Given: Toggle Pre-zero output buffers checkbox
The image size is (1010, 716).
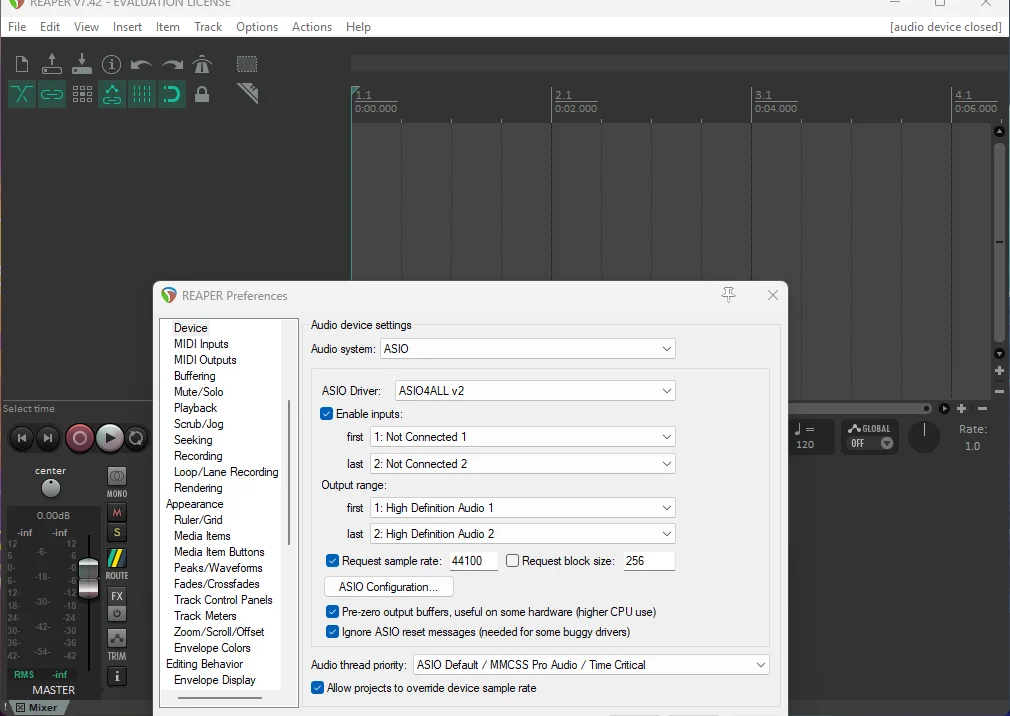Looking at the screenshot, I should coord(332,612).
